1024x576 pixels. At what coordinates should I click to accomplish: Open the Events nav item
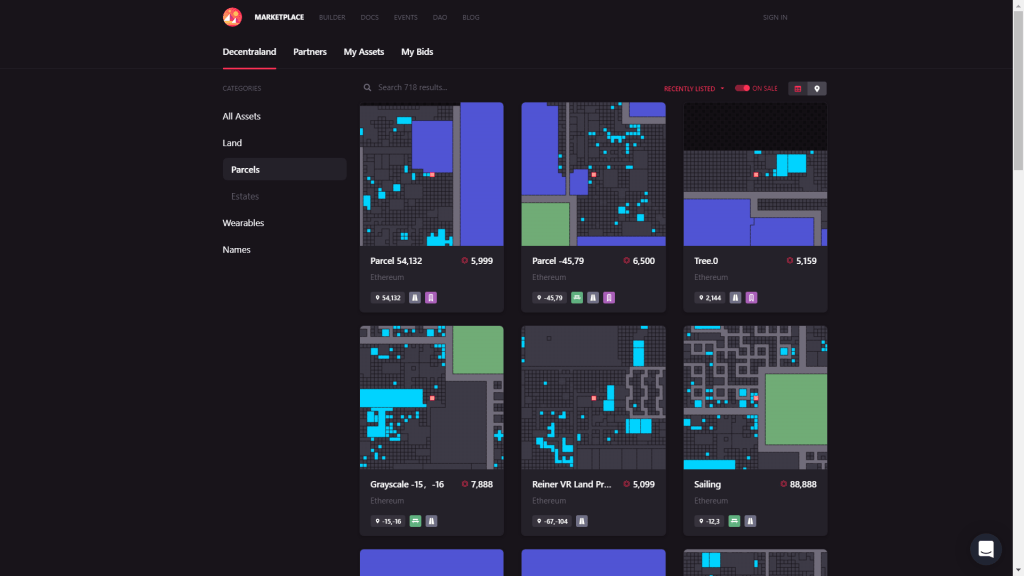click(406, 18)
